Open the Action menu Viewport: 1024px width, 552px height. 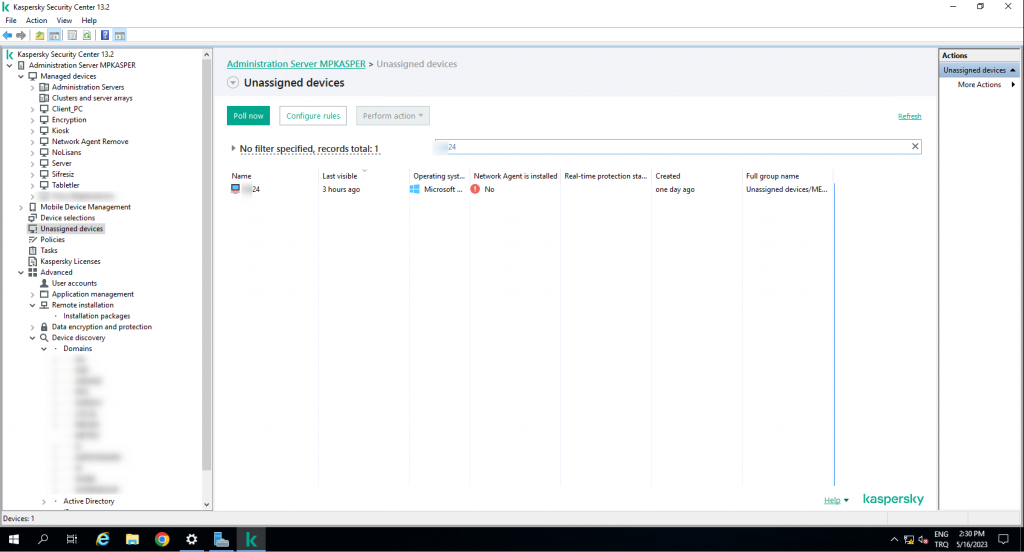click(36, 20)
